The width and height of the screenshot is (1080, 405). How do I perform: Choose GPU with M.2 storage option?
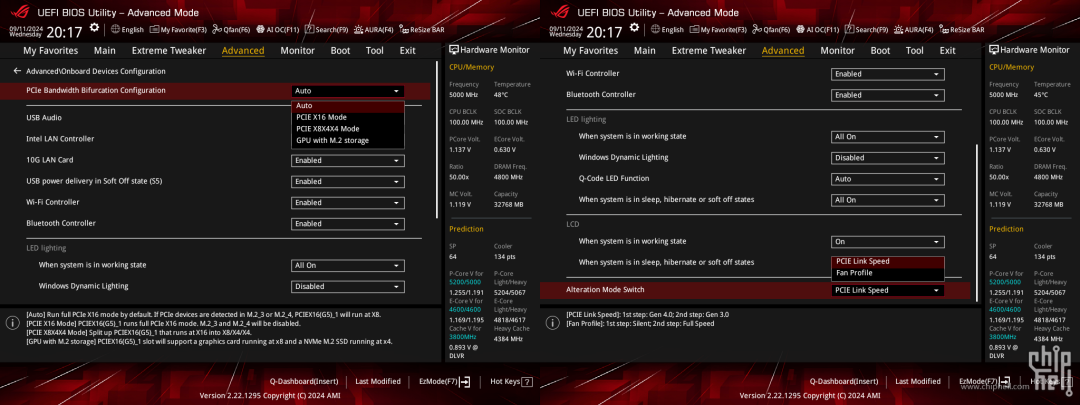coord(348,141)
